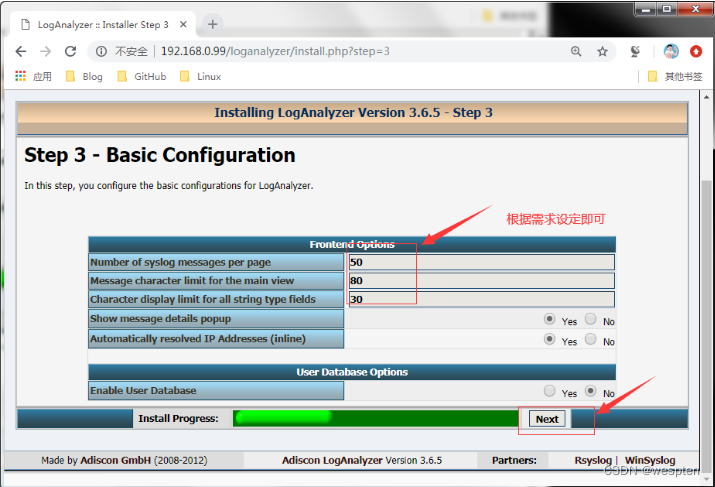Click the syslog messages per page field
The width and height of the screenshot is (715, 487).
point(481,262)
